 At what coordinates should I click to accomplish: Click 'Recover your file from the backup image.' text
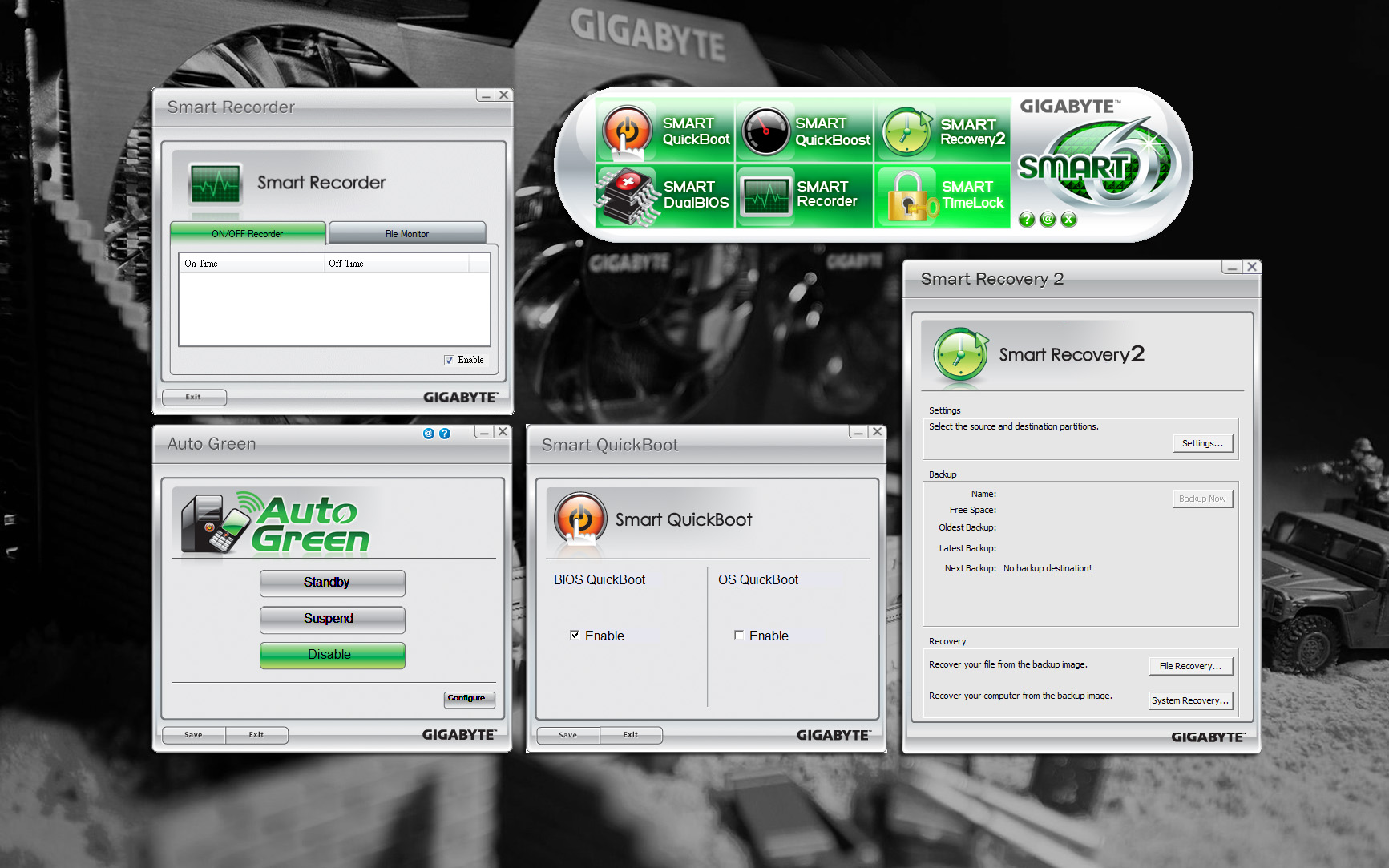click(1007, 664)
